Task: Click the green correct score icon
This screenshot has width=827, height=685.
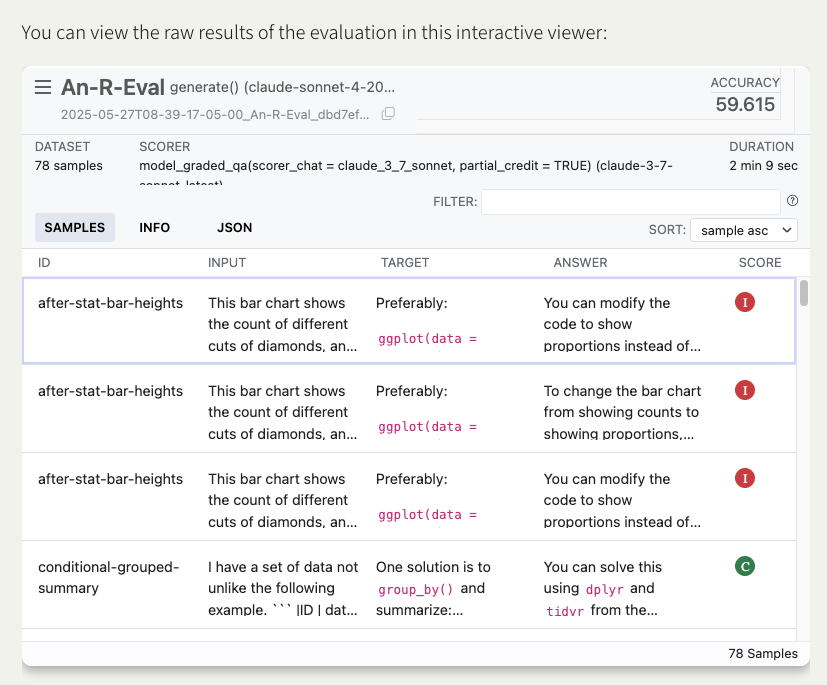Action: point(744,566)
